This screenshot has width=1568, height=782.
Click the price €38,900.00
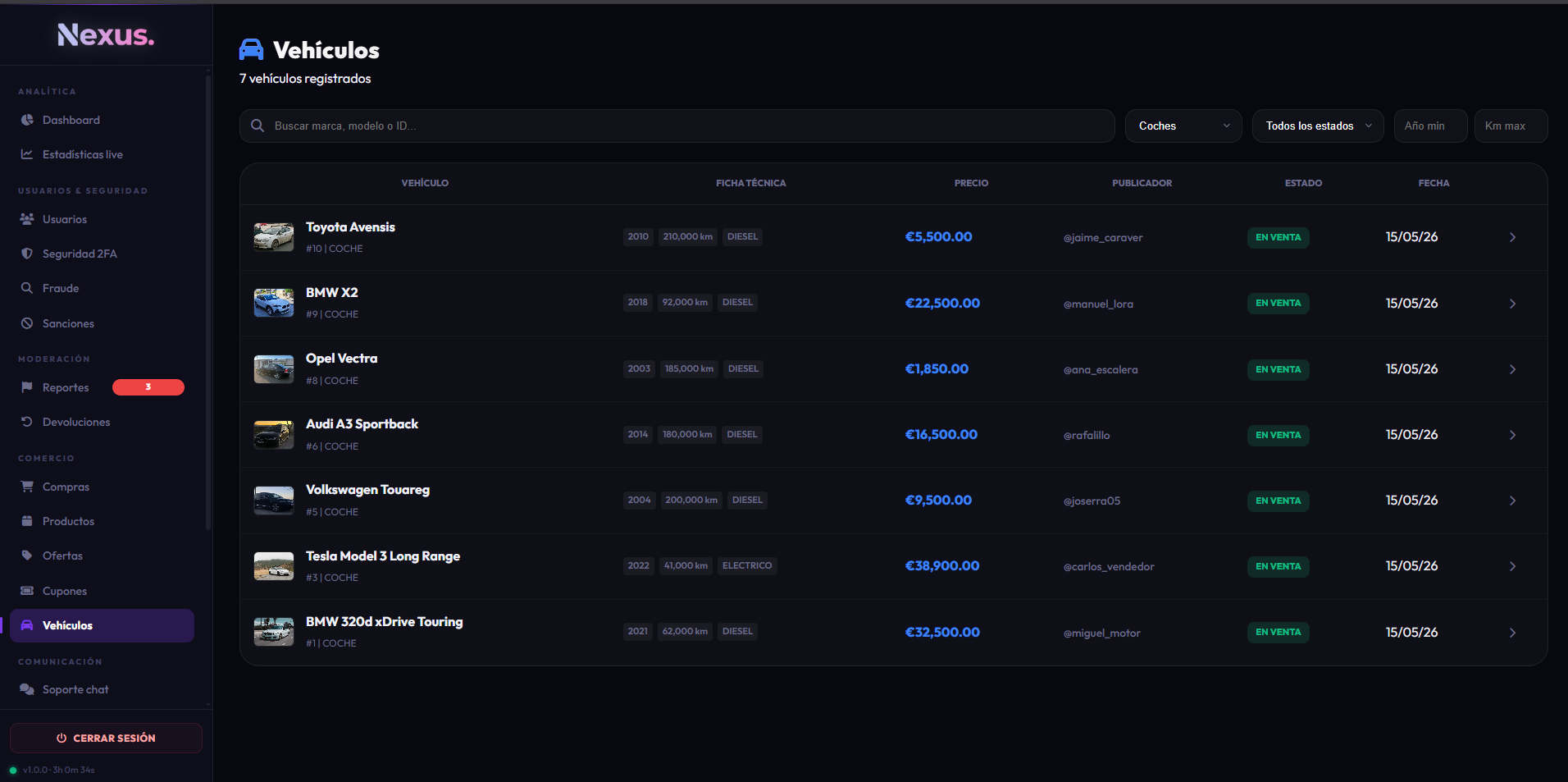pyautogui.click(x=942, y=565)
